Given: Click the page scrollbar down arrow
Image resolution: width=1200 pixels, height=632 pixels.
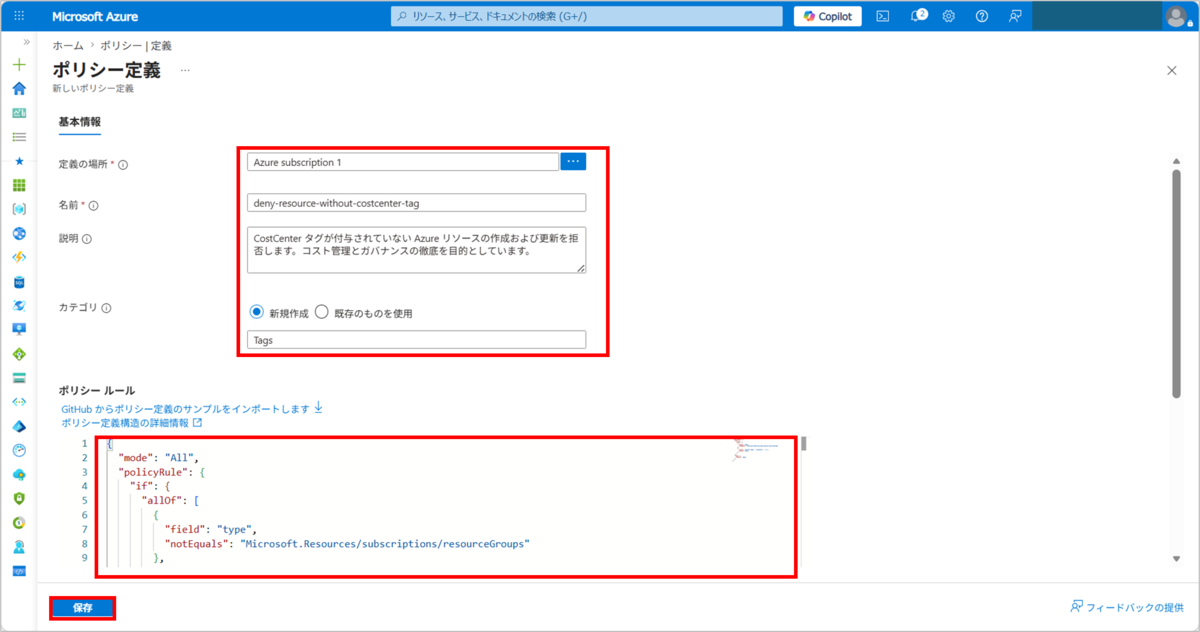Looking at the screenshot, I should click(x=1176, y=559).
